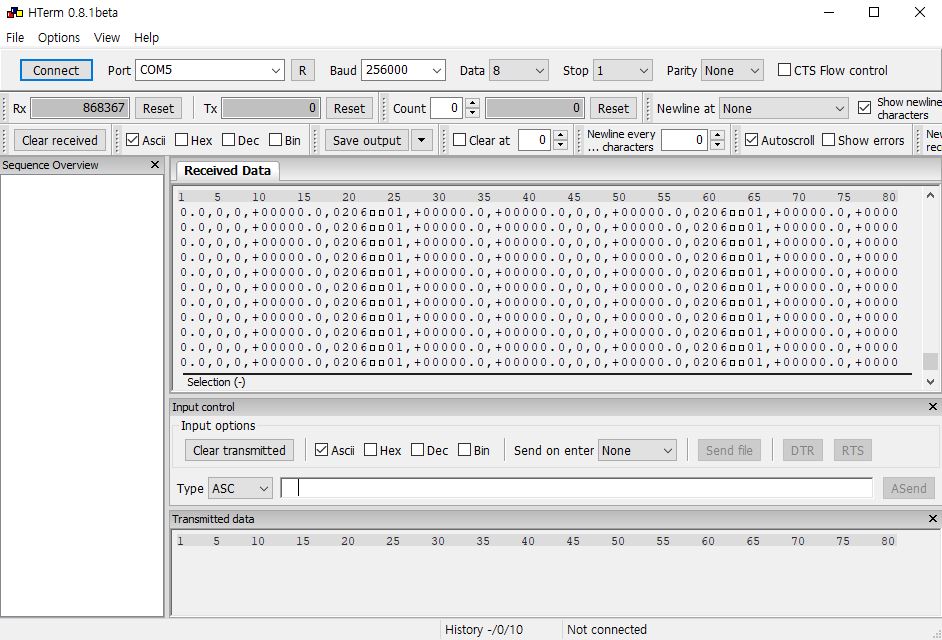The image size is (942, 640).
Task: Open the Help menu
Action: point(147,37)
